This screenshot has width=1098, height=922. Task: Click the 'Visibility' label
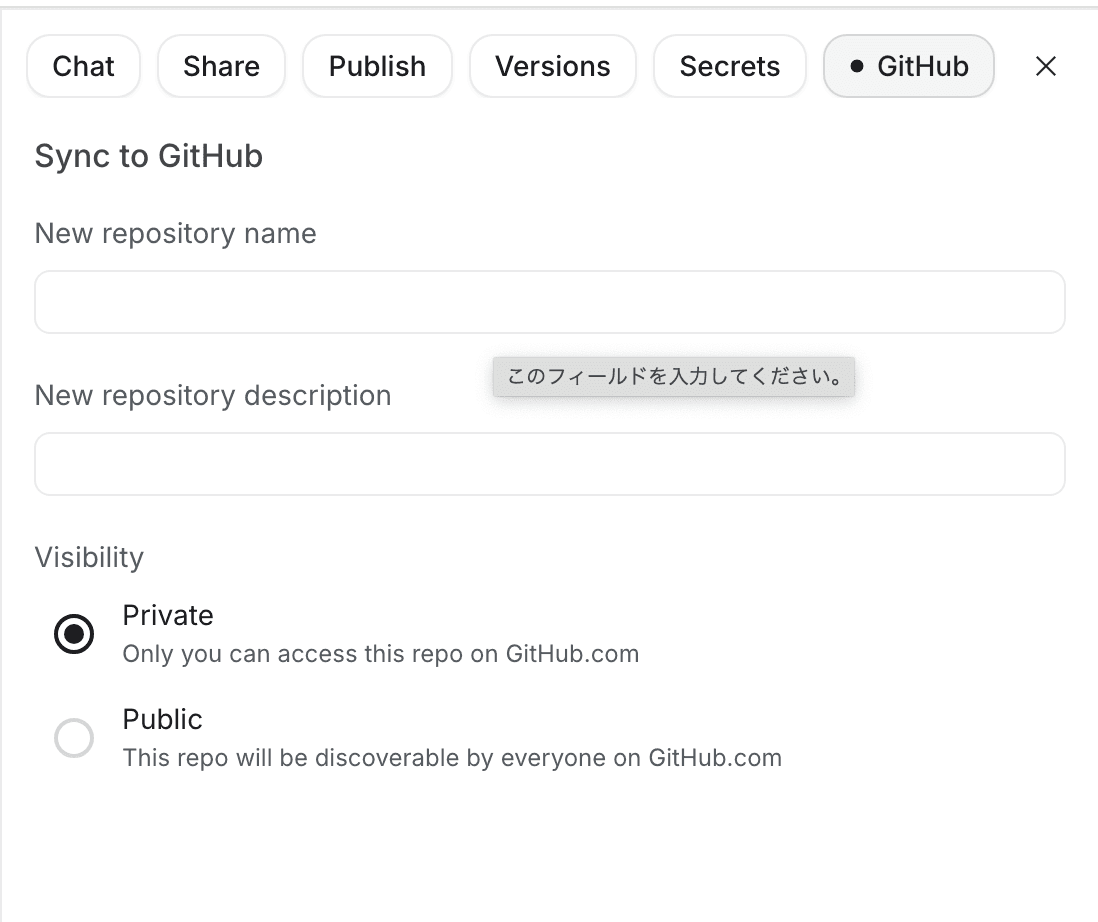pos(89,557)
